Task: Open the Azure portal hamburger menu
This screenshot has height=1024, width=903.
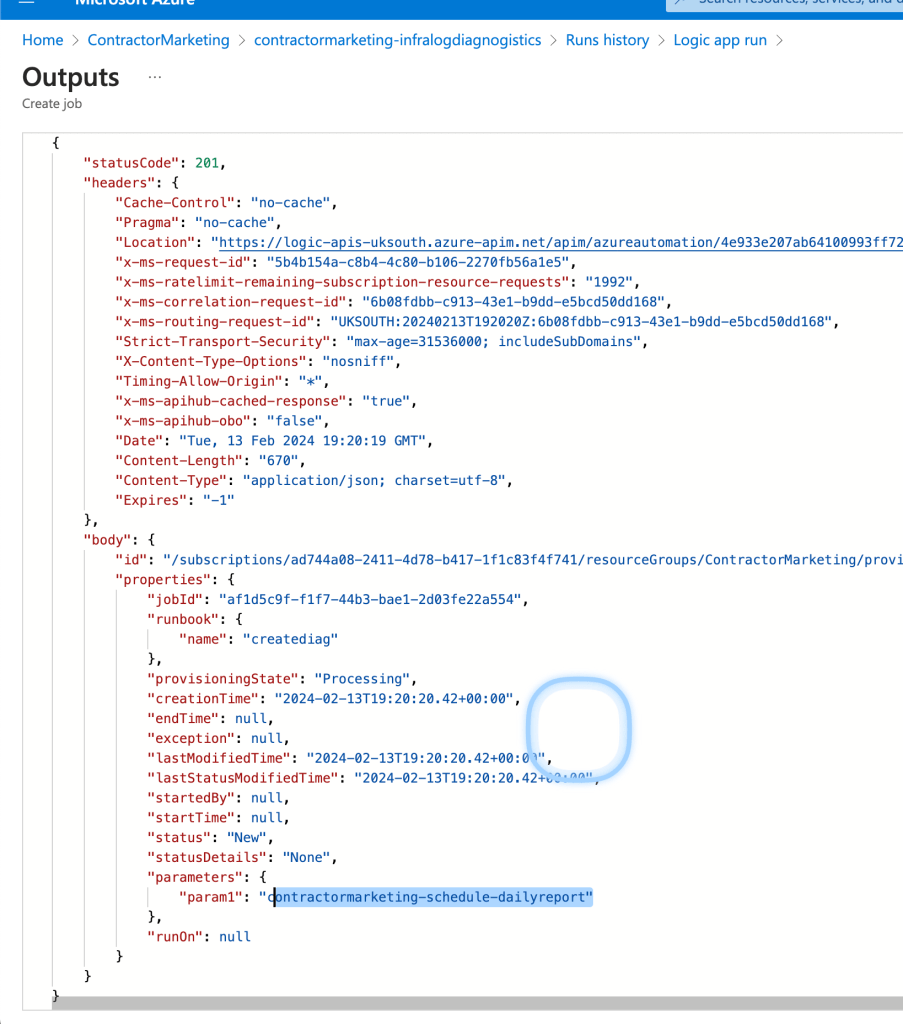Action: pyautogui.click(x=26, y=3)
